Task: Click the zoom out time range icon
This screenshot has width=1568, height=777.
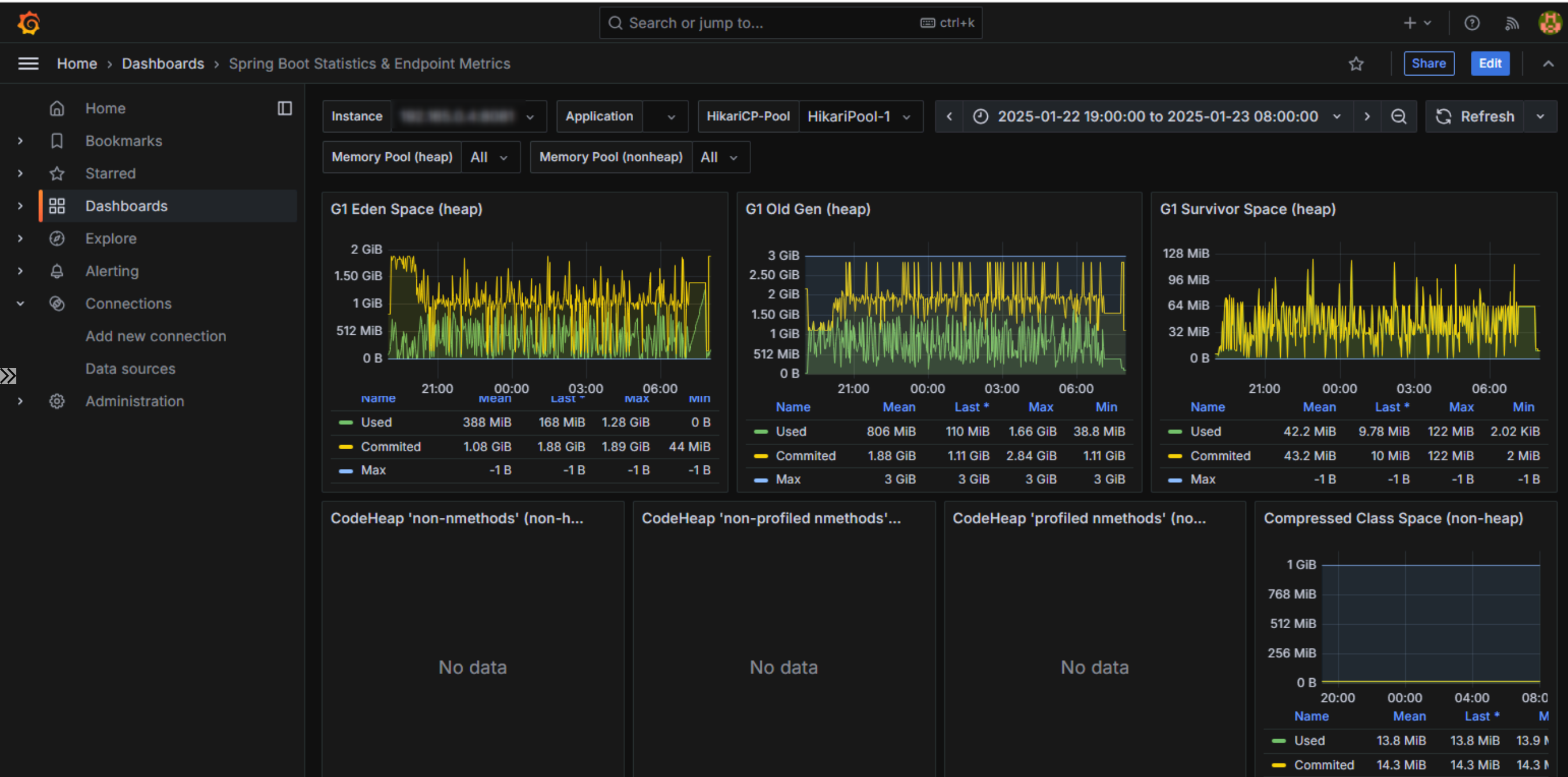Action: click(x=1398, y=116)
